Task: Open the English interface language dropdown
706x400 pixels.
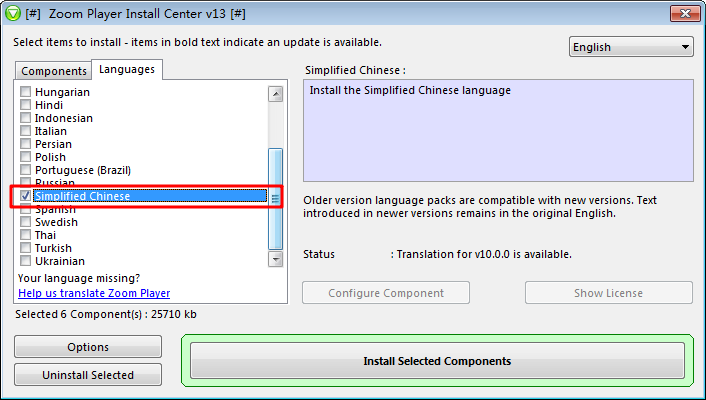Action: [x=631, y=47]
